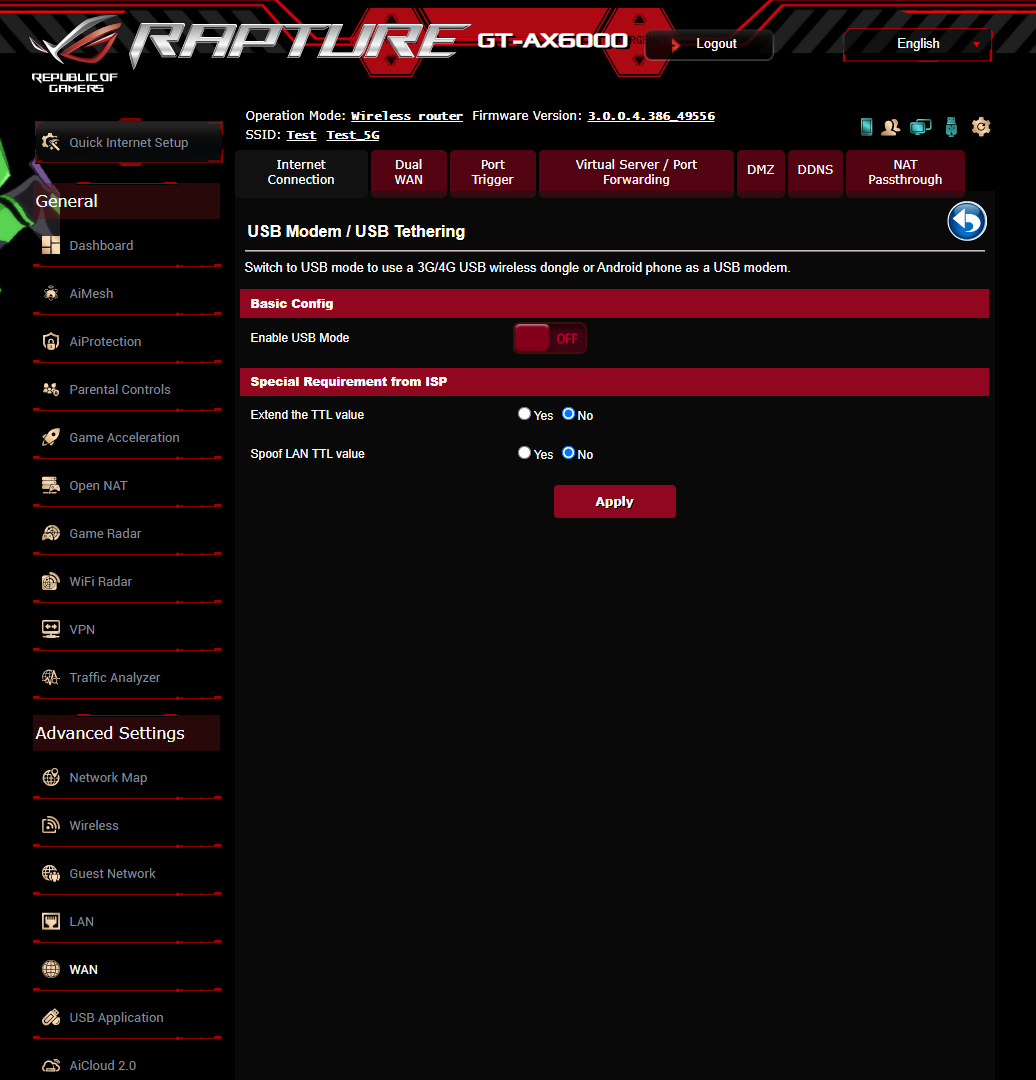Click the guest network users status icon
The width and height of the screenshot is (1036, 1080).
[891, 127]
